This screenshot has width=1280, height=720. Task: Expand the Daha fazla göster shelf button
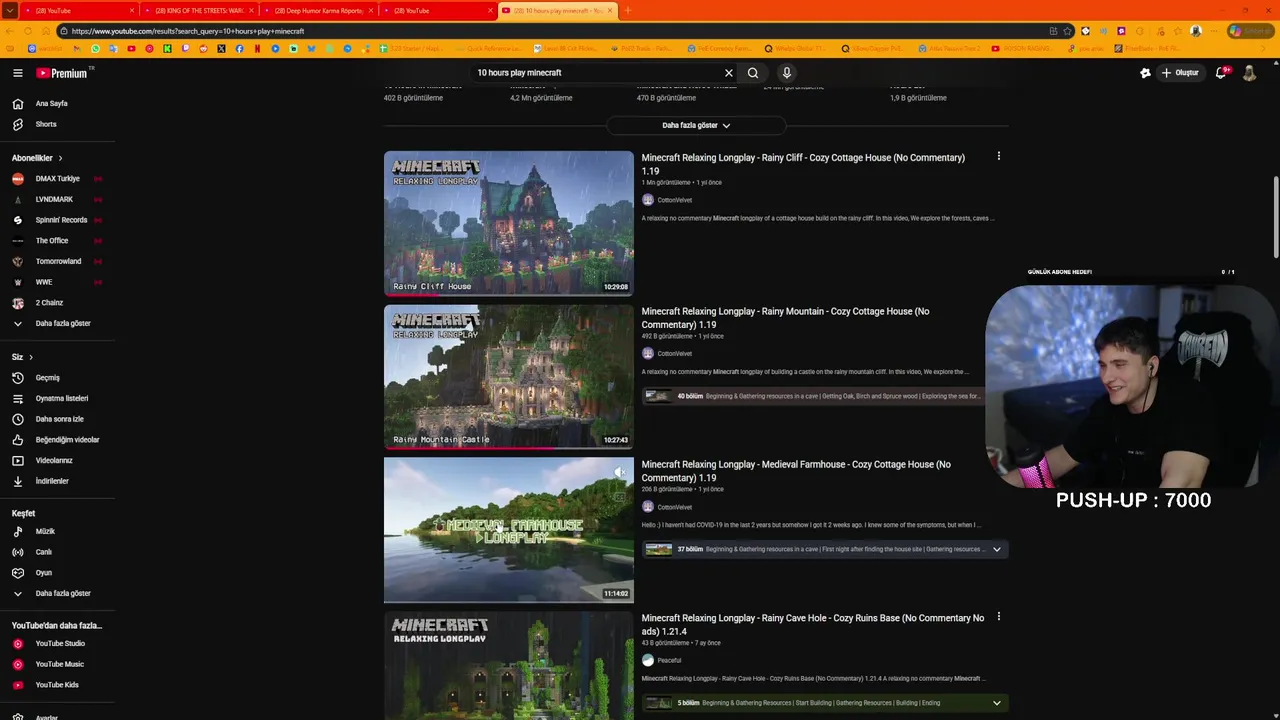point(696,125)
